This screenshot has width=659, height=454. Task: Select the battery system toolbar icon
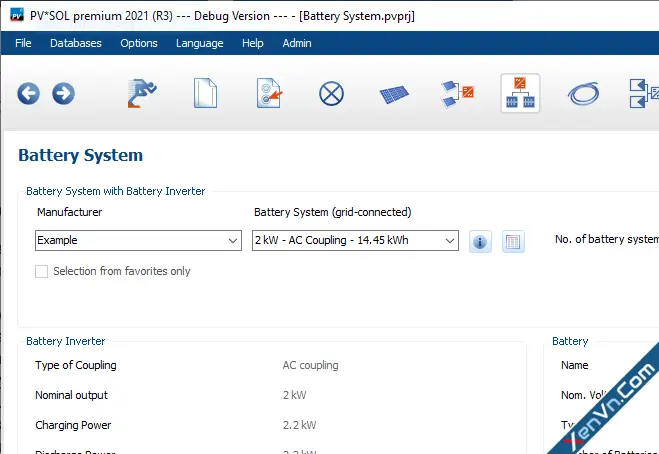[x=520, y=93]
